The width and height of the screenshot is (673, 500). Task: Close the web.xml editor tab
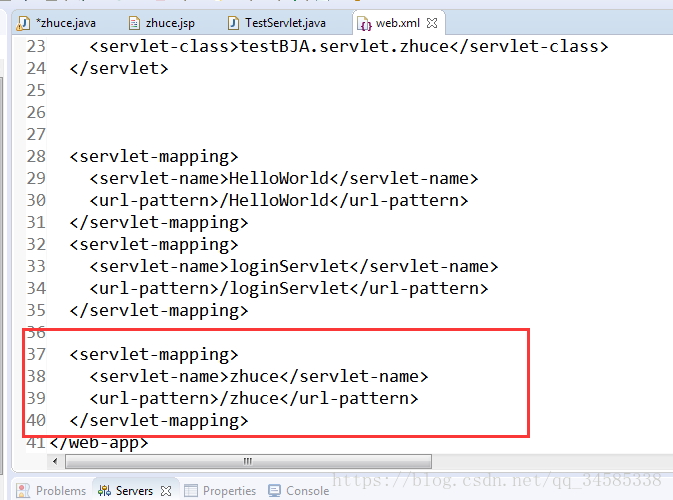pyautogui.click(x=432, y=23)
